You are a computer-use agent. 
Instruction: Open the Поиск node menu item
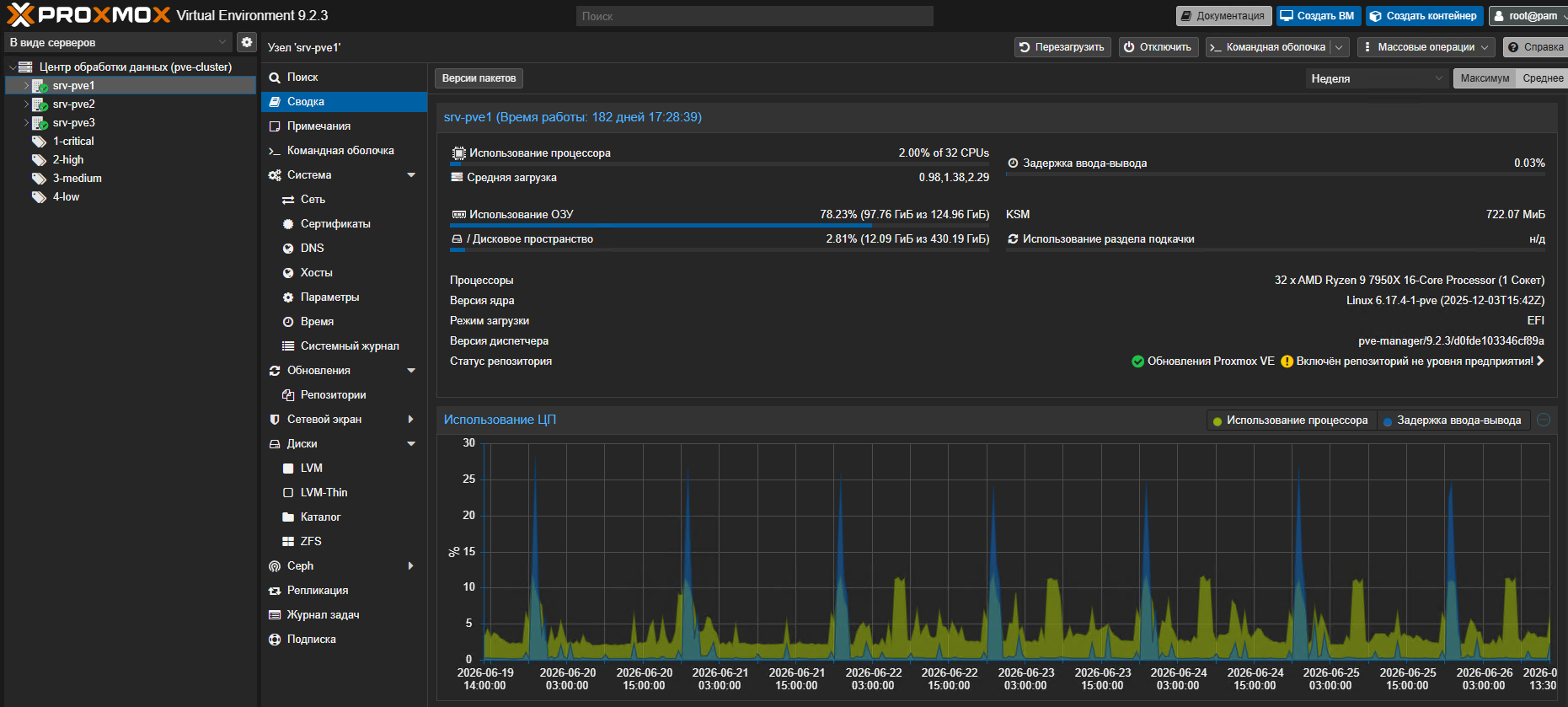(345, 78)
